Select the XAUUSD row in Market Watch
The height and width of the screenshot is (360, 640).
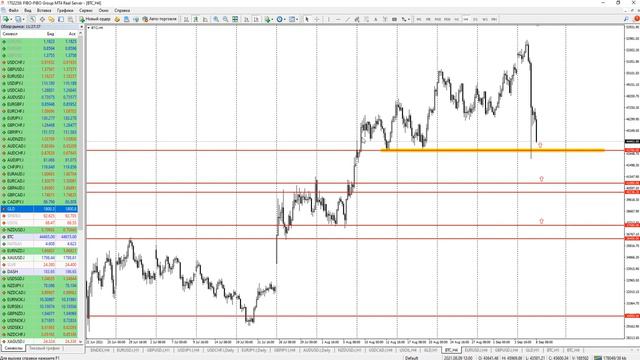pos(39,258)
